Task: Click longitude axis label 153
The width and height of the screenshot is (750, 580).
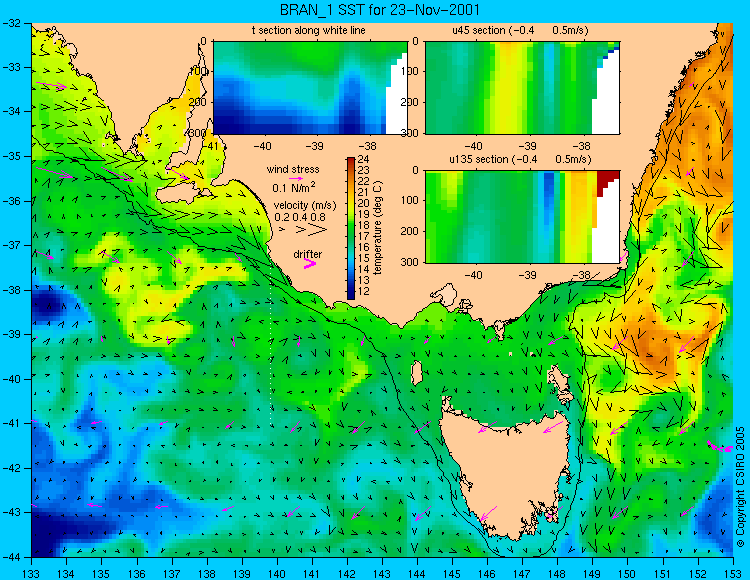Action: [x=733, y=574]
